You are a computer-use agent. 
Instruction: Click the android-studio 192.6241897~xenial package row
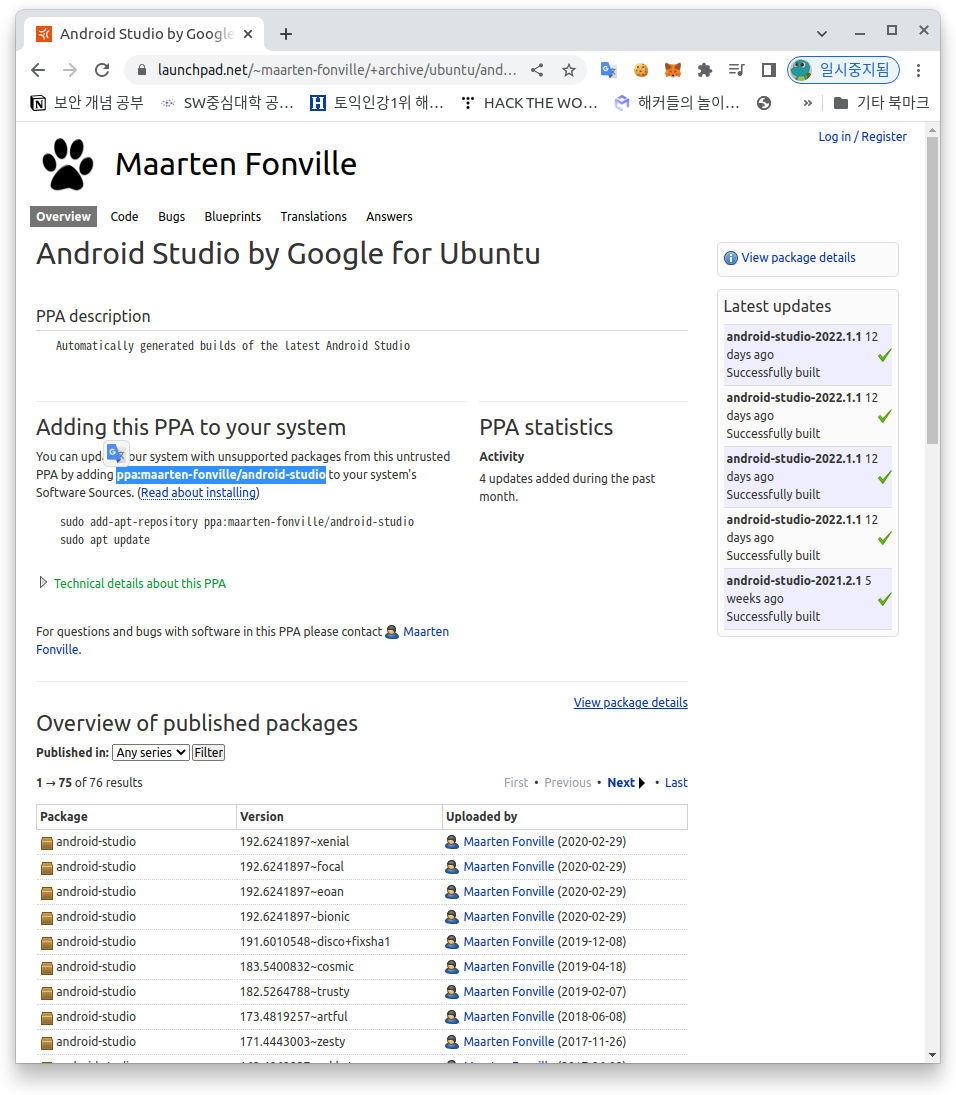(362, 842)
